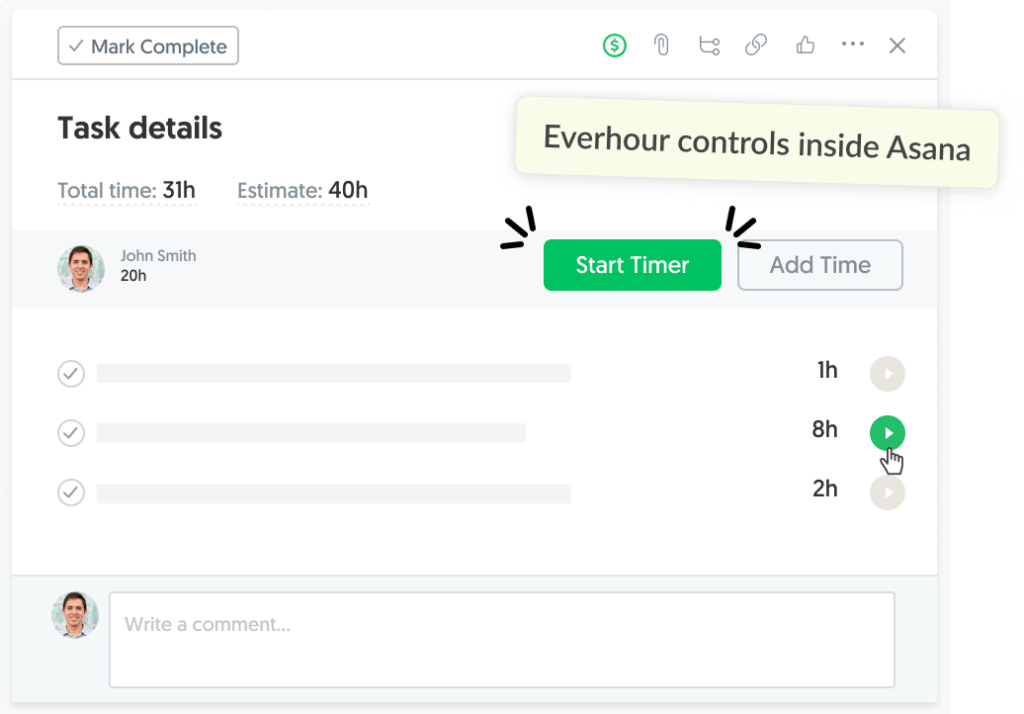Viewport: 1024px width, 714px height.
Task: Toggle billable status with green dollar icon
Action: click(614, 45)
